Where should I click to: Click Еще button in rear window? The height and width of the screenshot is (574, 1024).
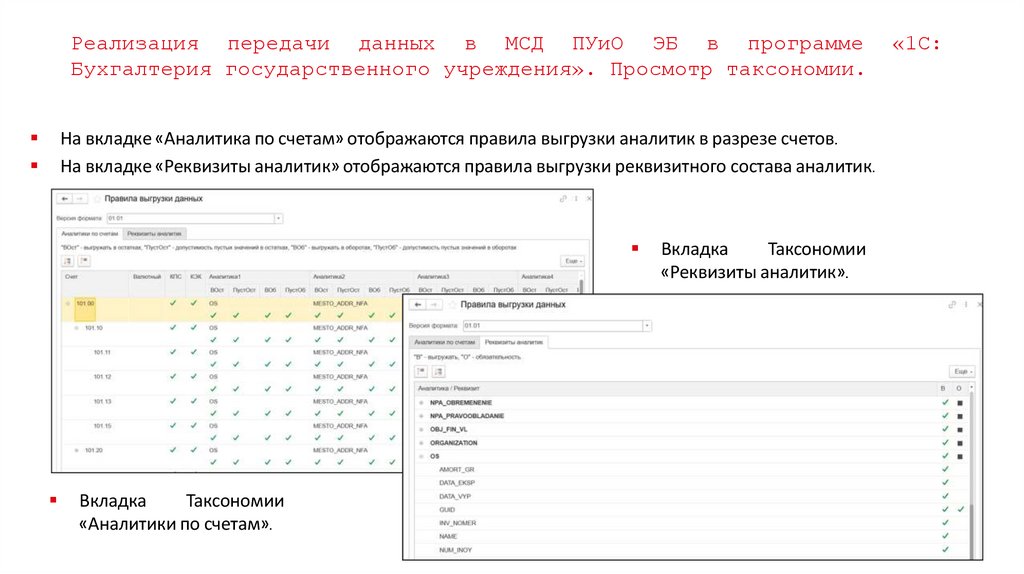(572, 261)
